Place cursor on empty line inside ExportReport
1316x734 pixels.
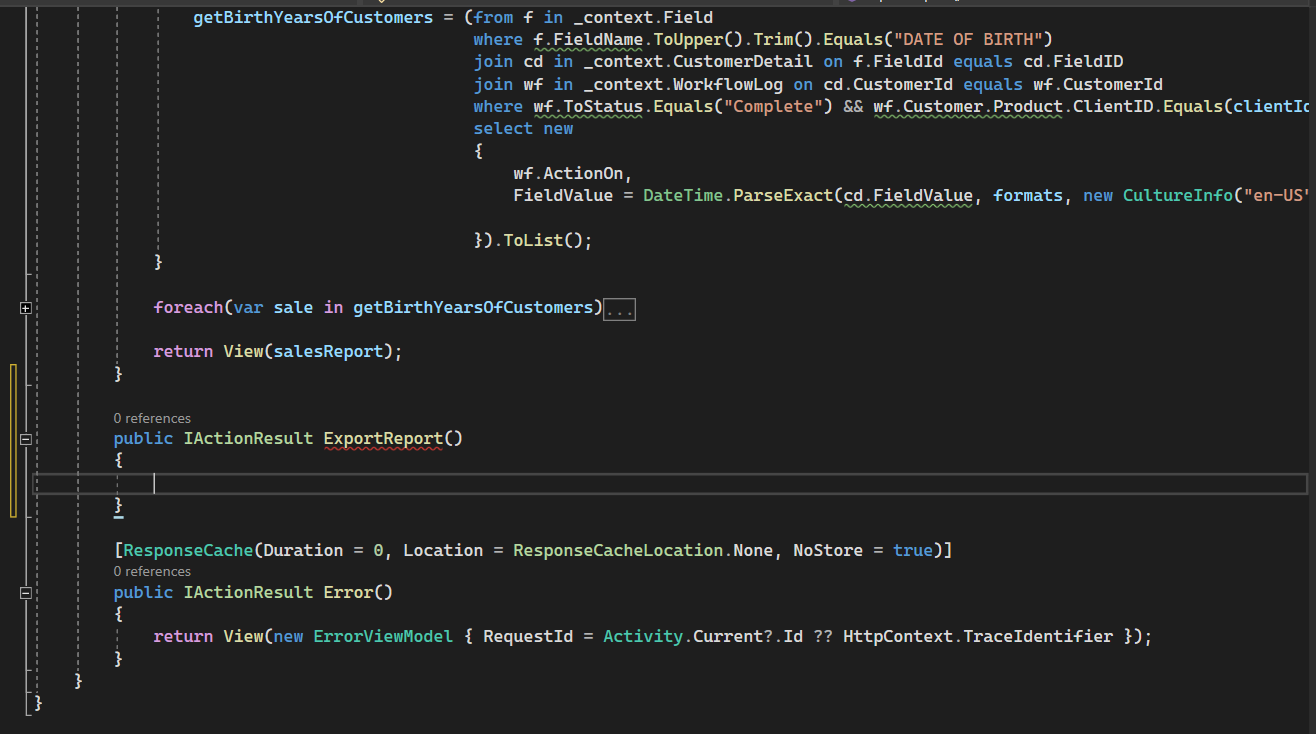[x=670, y=484]
